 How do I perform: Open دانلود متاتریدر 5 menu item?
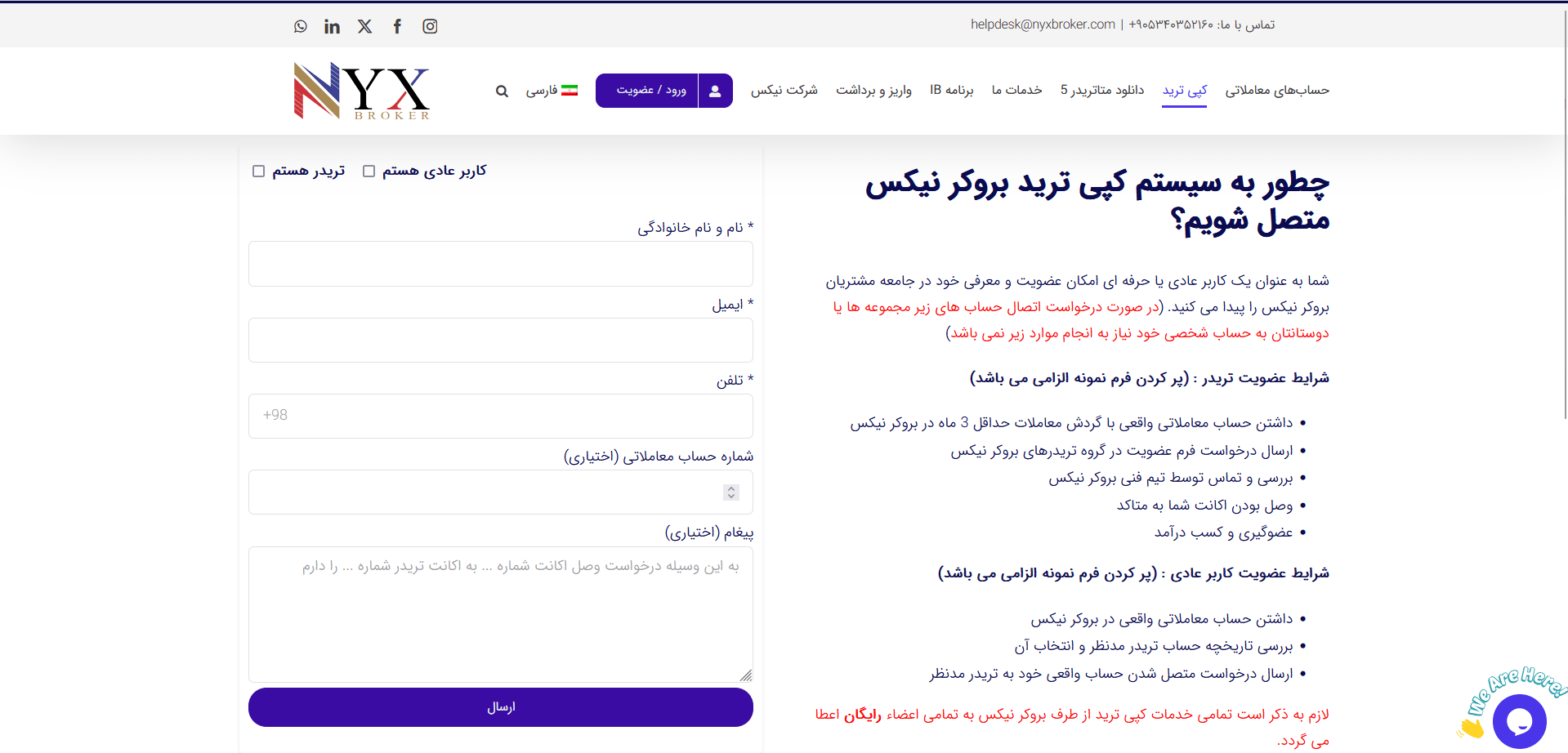coord(1102,90)
